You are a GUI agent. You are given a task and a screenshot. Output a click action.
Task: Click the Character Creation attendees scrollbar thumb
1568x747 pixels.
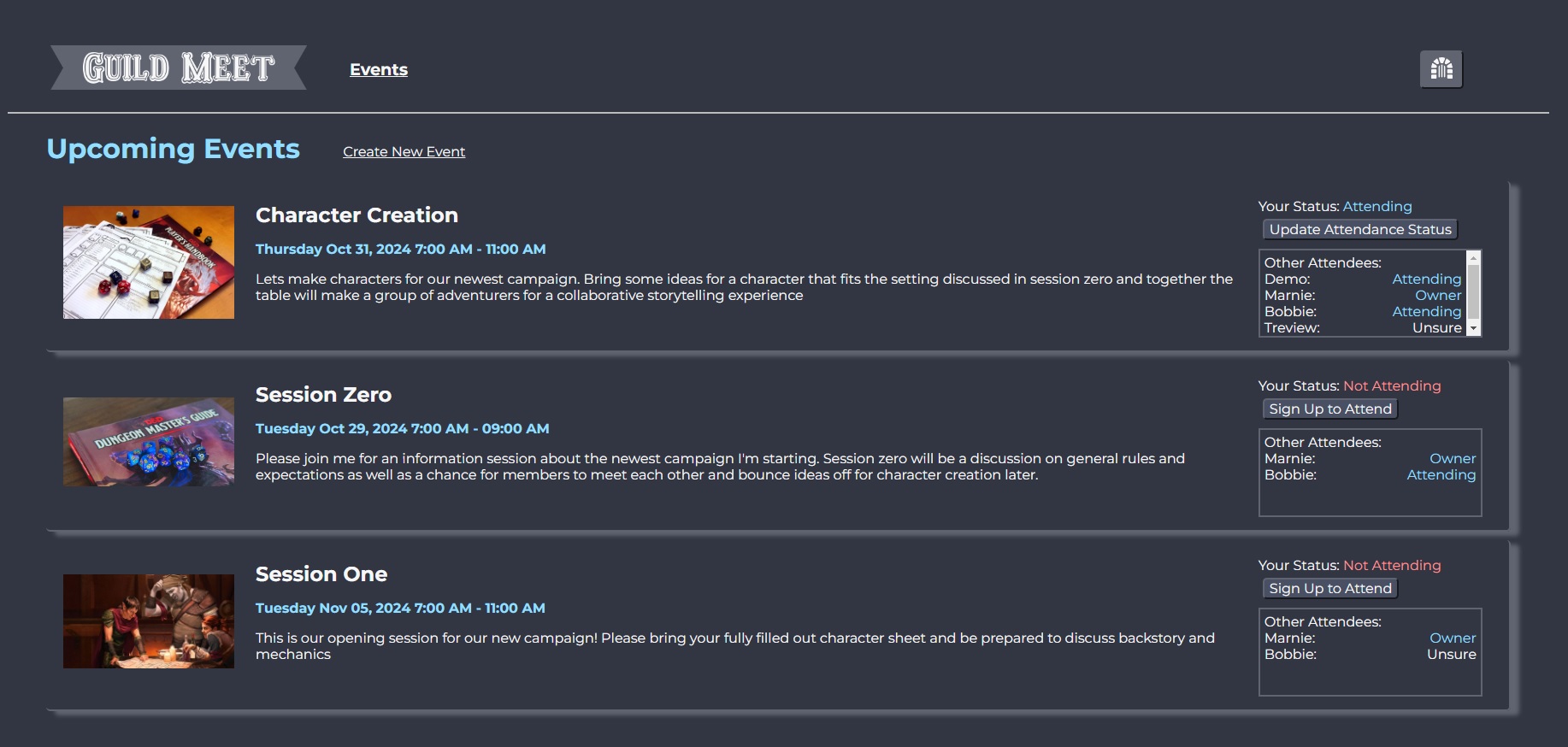1473,291
